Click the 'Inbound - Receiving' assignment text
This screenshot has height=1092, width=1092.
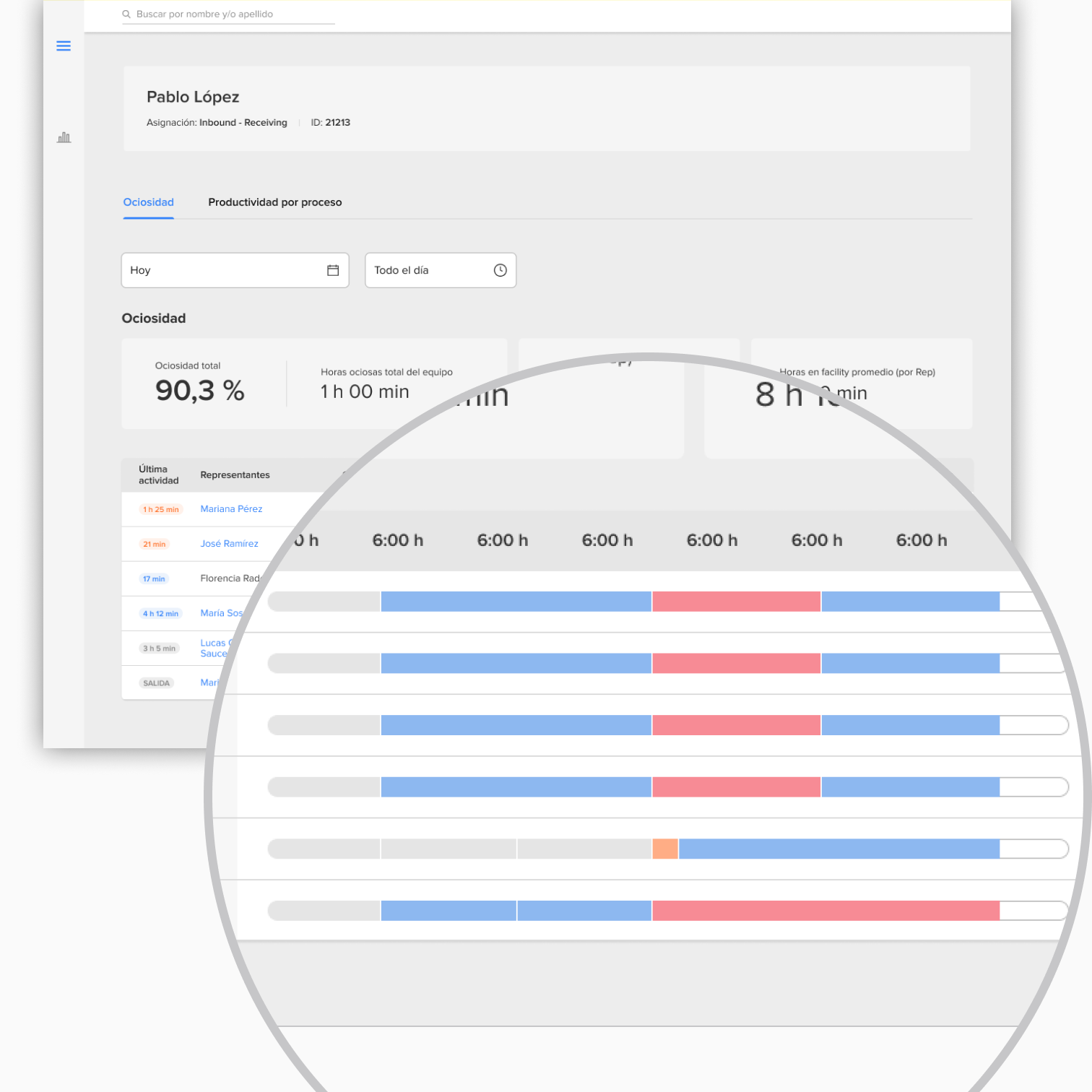pos(243,123)
